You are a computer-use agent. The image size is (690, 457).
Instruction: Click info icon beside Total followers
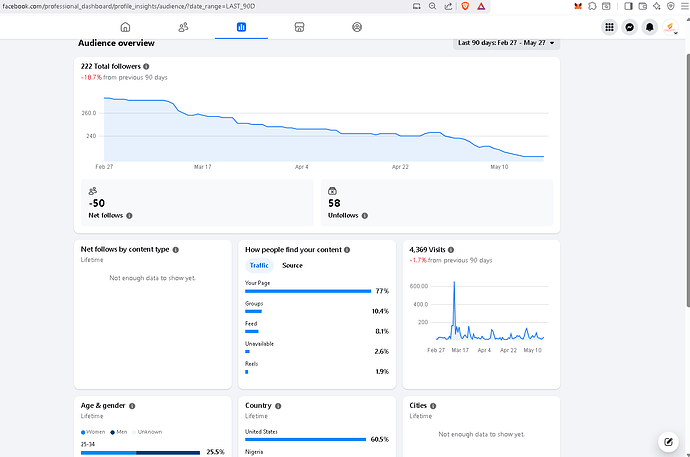pos(146,66)
